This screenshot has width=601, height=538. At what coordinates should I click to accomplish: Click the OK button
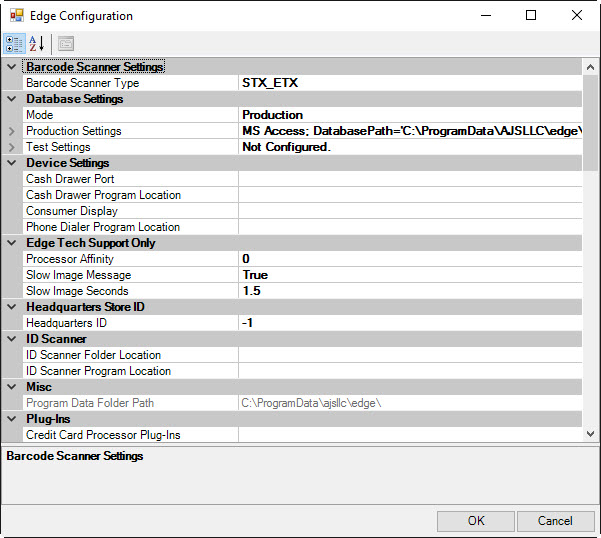click(475, 521)
